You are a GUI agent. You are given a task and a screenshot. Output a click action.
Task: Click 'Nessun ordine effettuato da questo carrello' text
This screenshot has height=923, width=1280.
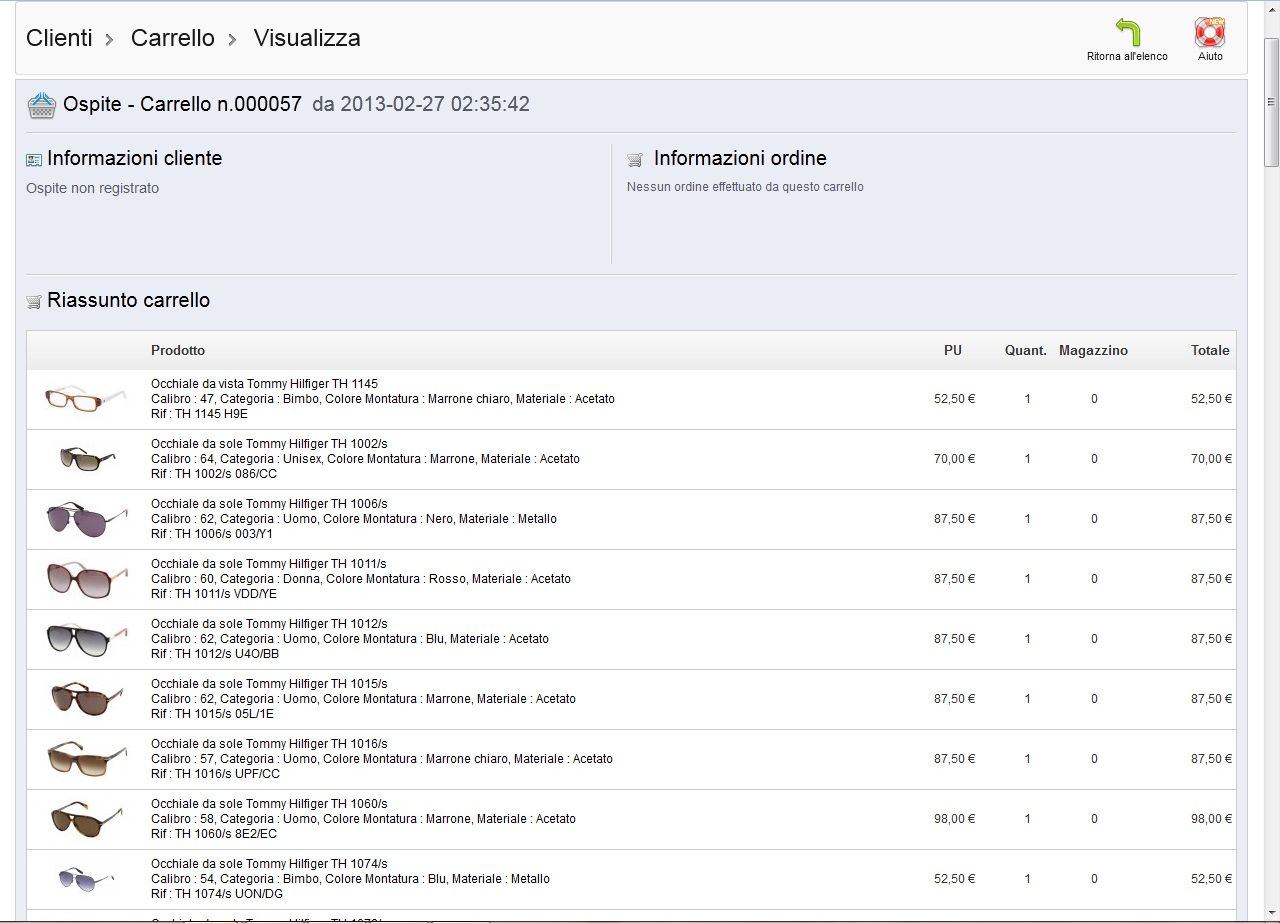(x=745, y=187)
